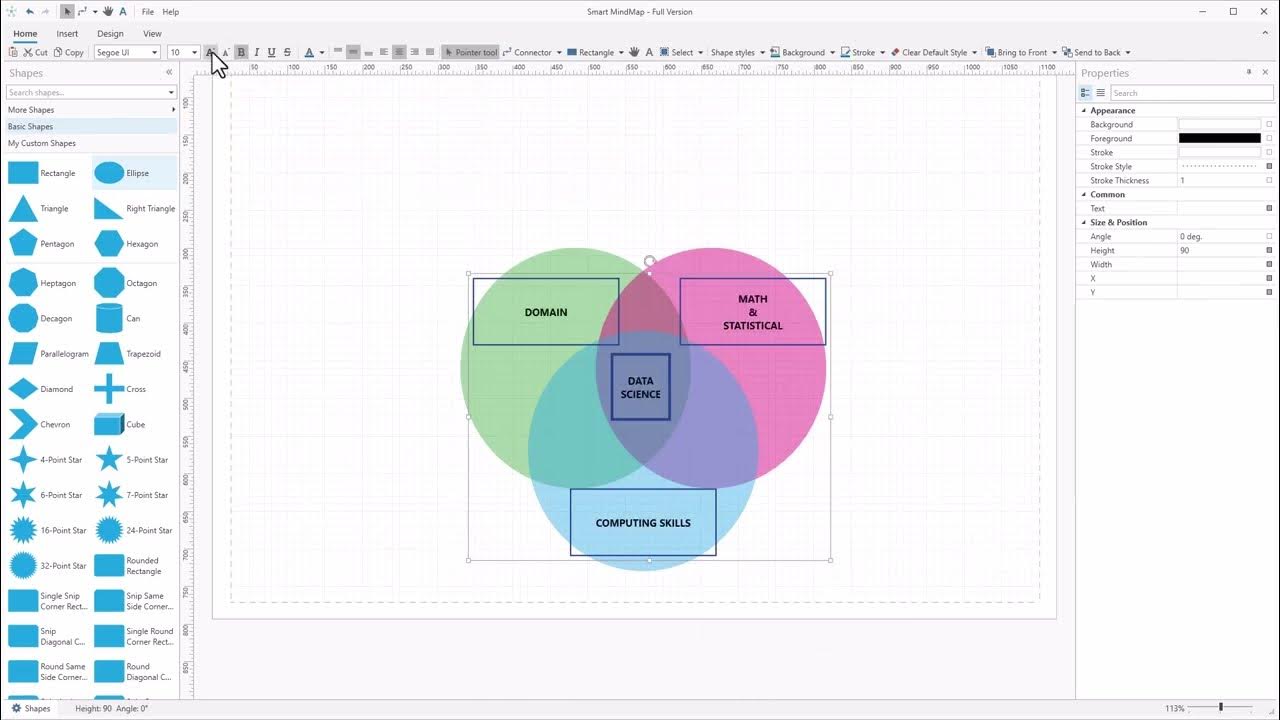1280x720 pixels.
Task: Click the font color A icon
Action: [x=309, y=52]
